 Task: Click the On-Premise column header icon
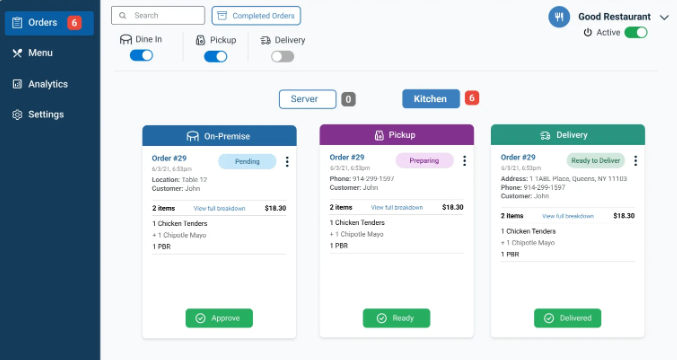tap(193, 136)
